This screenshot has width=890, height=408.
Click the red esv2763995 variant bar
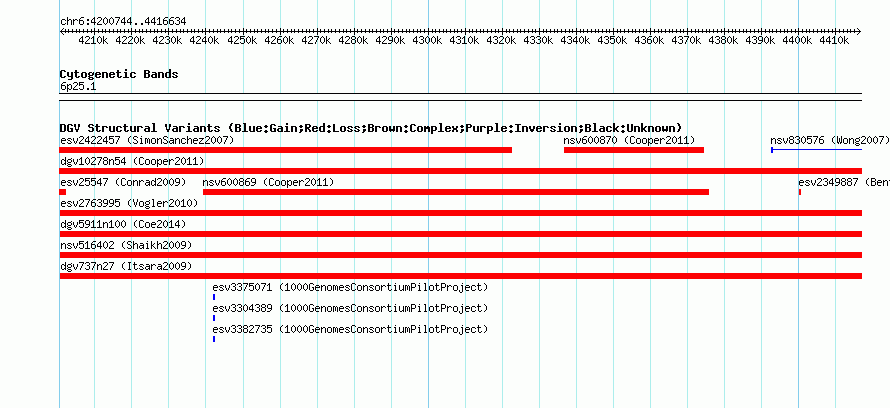coord(461,213)
